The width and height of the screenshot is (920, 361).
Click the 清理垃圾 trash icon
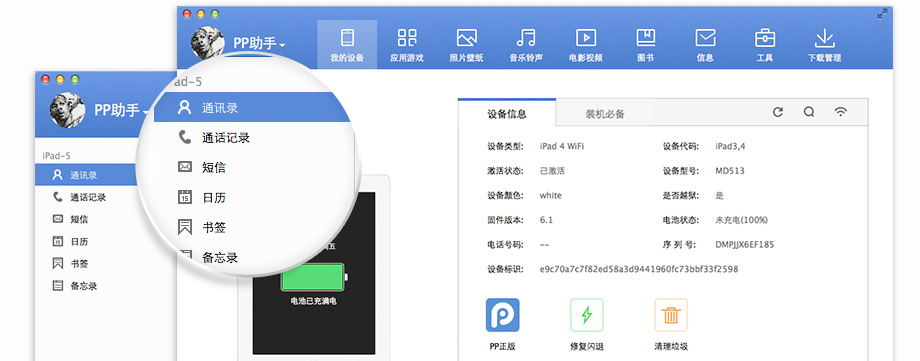point(671,315)
